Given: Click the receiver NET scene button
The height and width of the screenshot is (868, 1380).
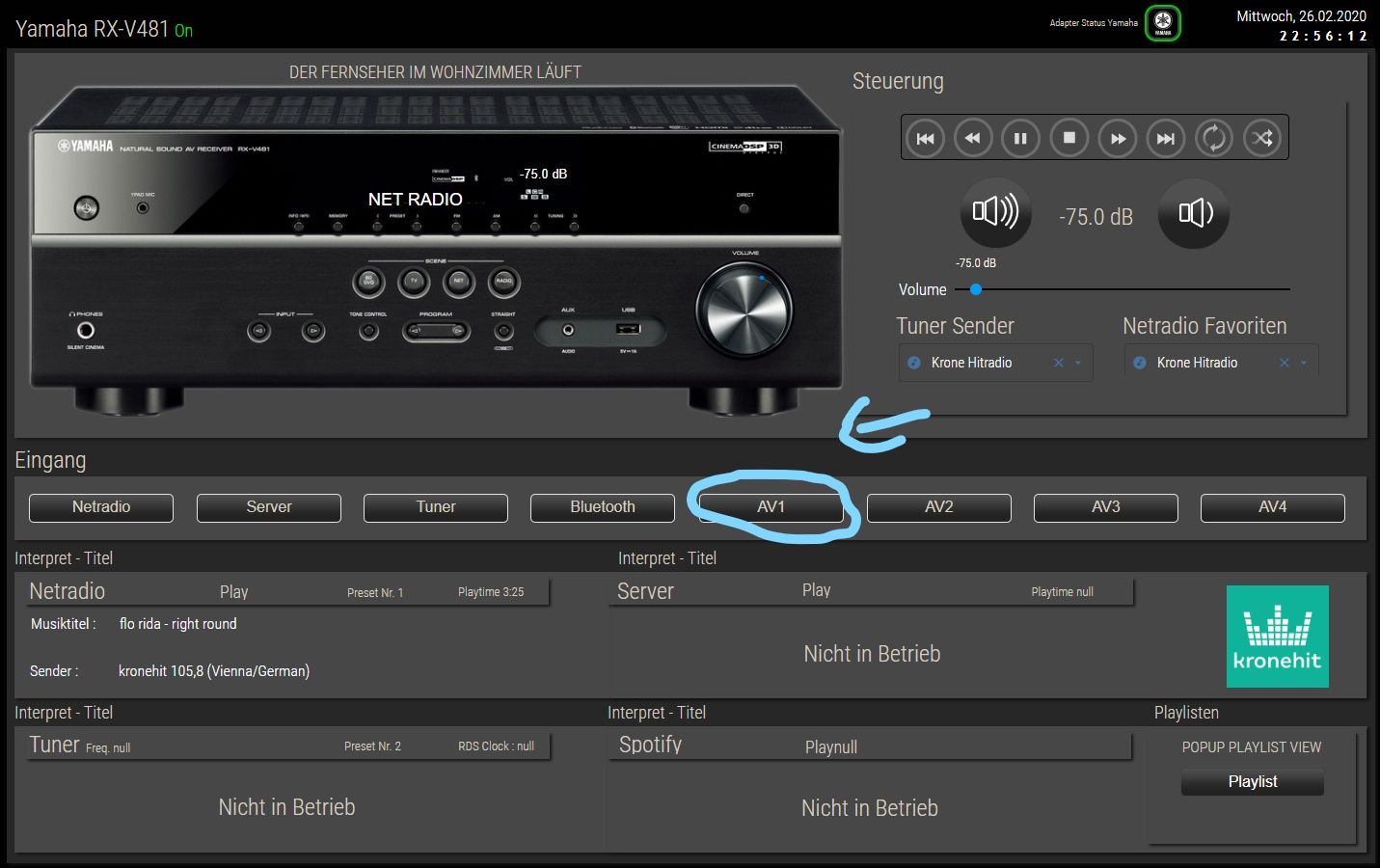Looking at the screenshot, I should click(459, 282).
